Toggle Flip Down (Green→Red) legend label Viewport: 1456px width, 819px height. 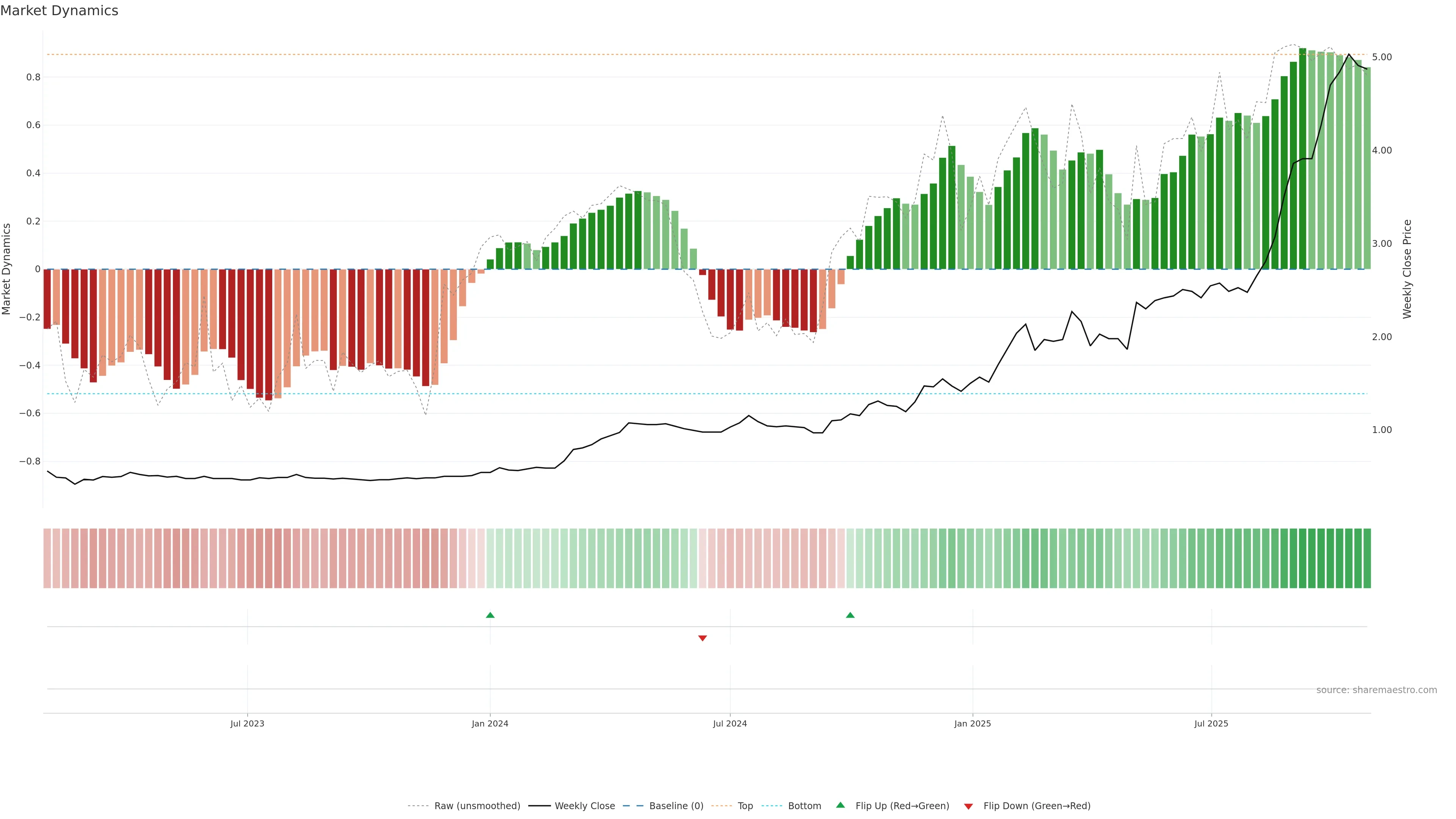pyautogui.click(x=1037, y=806)
